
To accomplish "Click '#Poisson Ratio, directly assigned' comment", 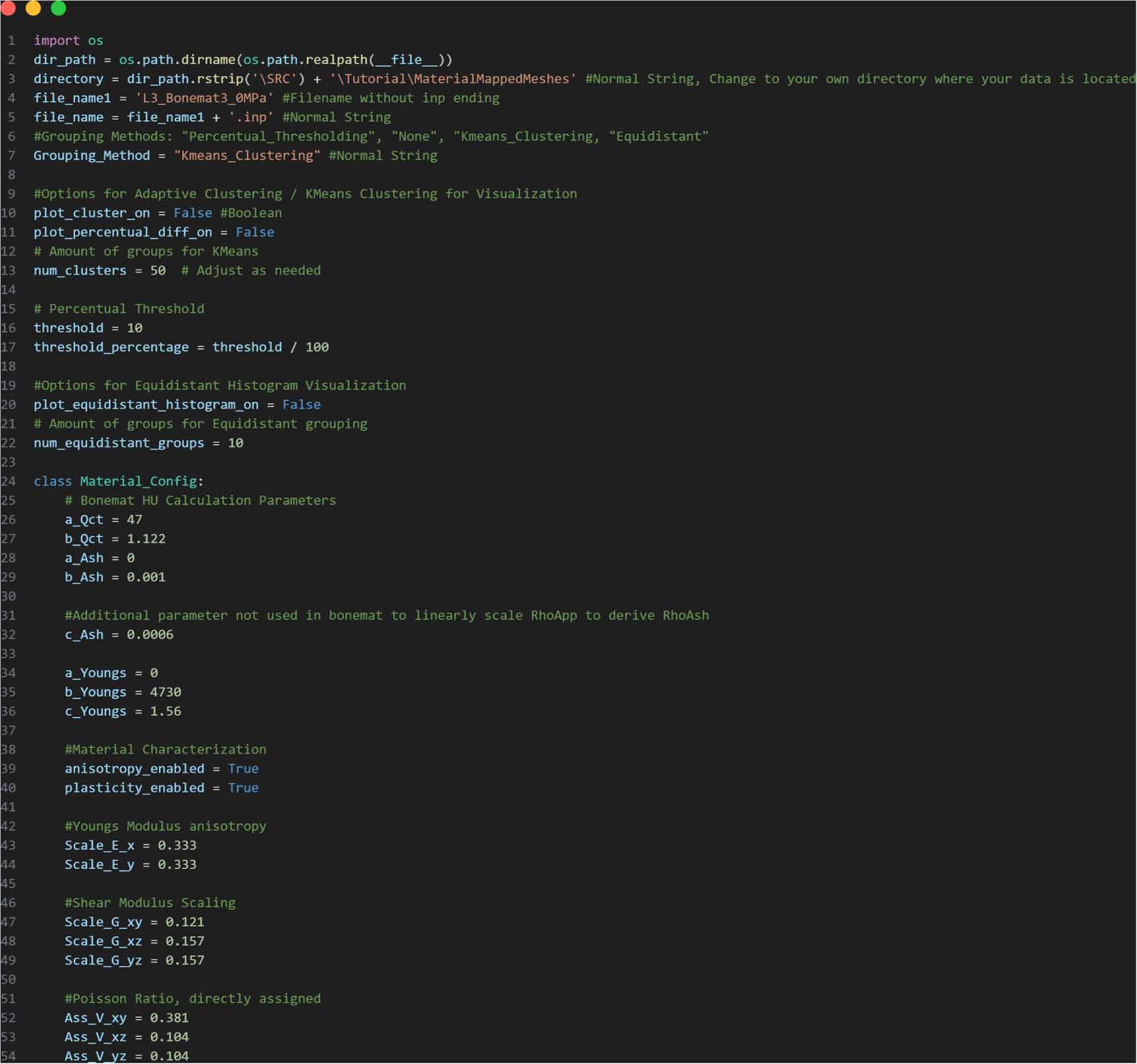I will (x=193, y=998).
